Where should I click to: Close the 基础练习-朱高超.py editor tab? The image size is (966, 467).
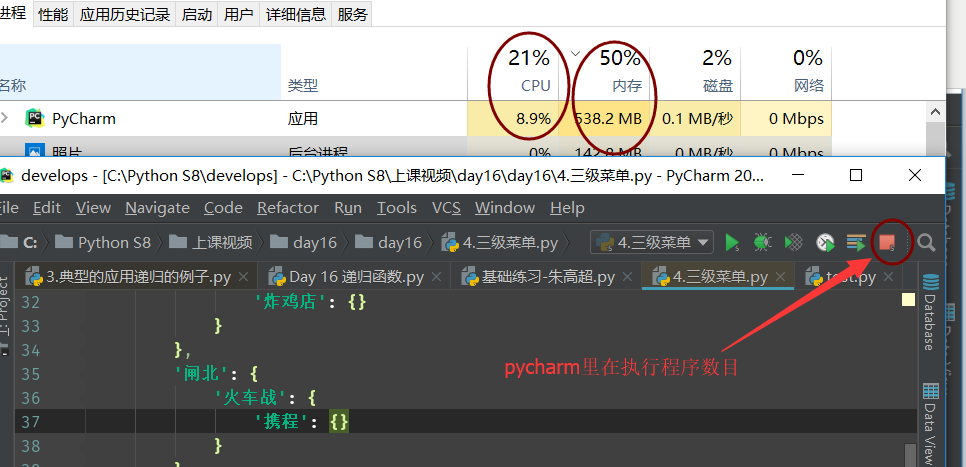[x=627, y=277]
